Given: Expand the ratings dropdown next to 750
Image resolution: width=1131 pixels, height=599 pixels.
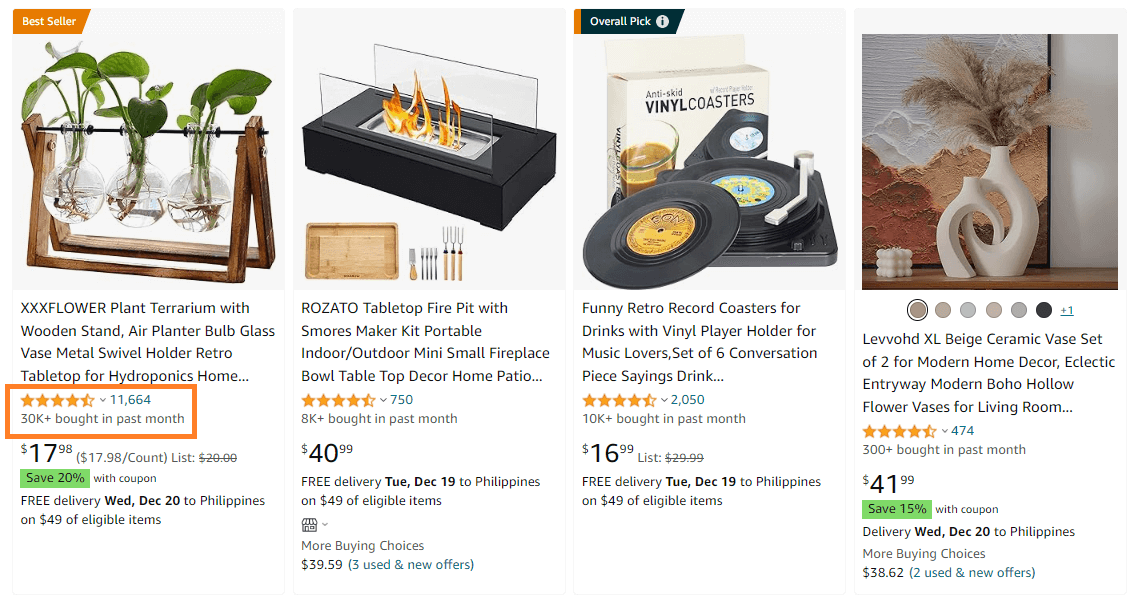Looking at the screenshot, I should 385,399.
